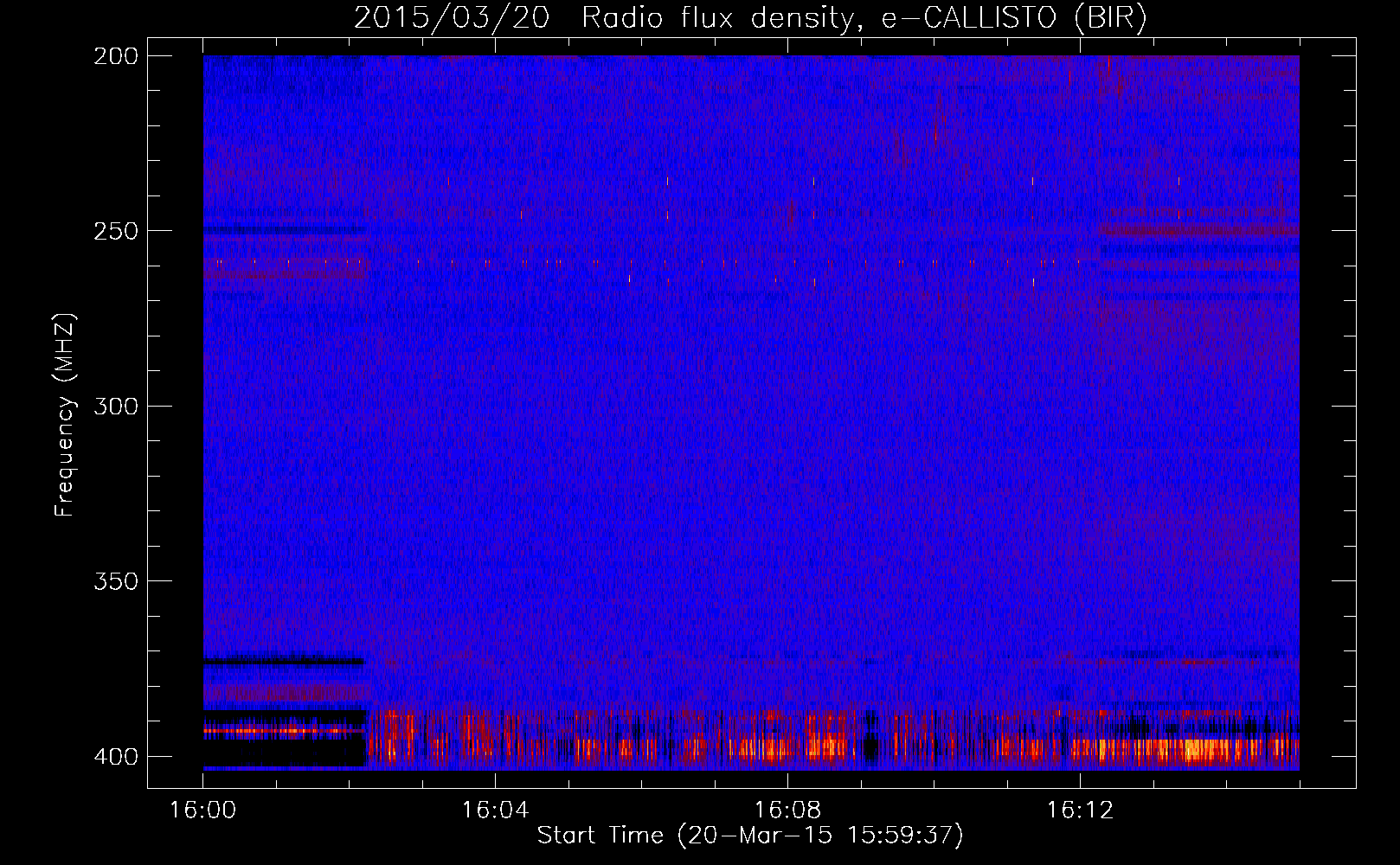Screen dimensions: 1400x865
Task: Click the '200' frequency tick label
Action: pos(116,56)
